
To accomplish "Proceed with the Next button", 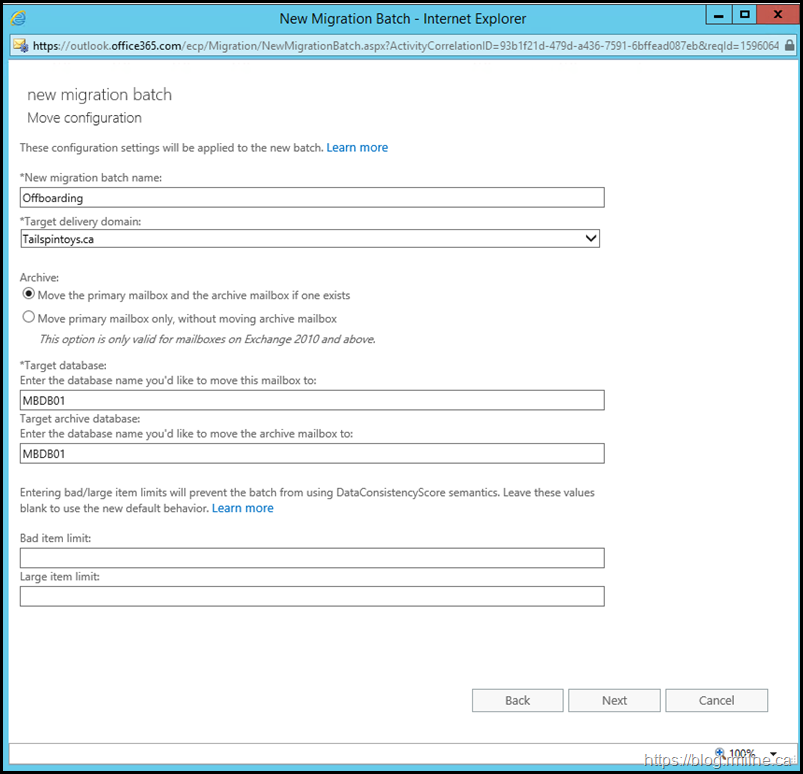I will [614, 700].
